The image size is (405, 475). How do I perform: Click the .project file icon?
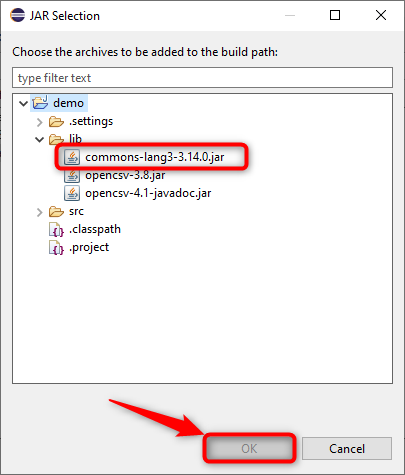coord(56,248)
